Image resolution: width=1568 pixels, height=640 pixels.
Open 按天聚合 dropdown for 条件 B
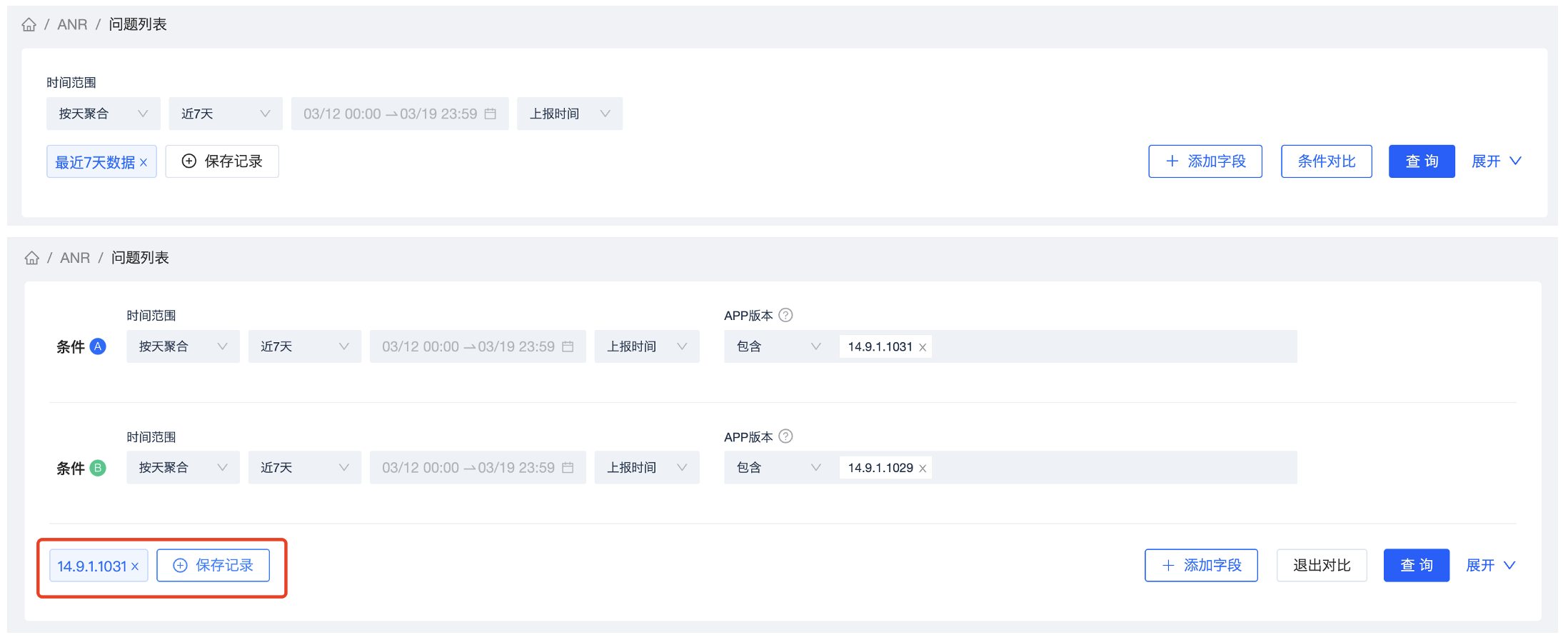pyautogui.click(x=183, y=468)
